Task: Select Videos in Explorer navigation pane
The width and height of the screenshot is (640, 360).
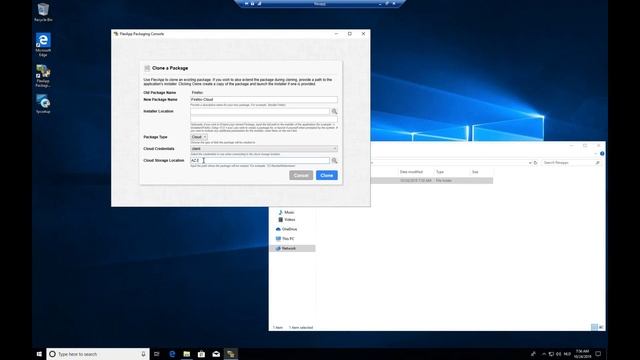Action: click(x=289, y=220)
